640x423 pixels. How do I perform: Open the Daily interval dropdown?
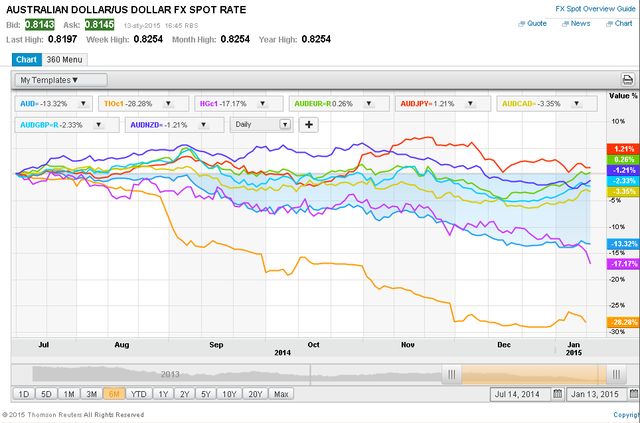(x=261, y=125)
